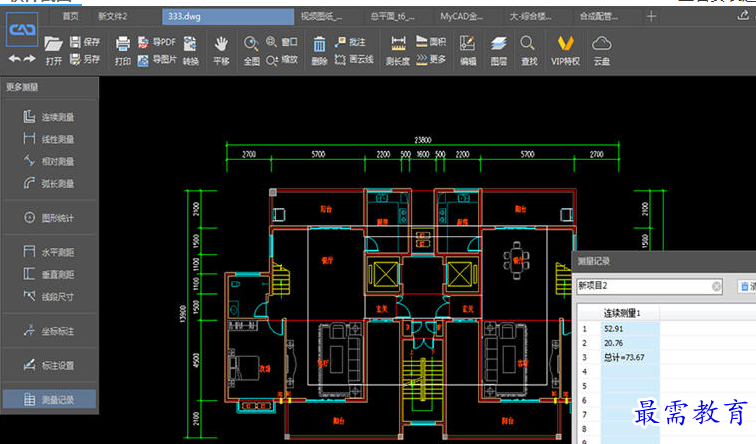Clear the 新项目2 field with X
The height and width of the screenshot is (444, 756).
pos(716,286)
